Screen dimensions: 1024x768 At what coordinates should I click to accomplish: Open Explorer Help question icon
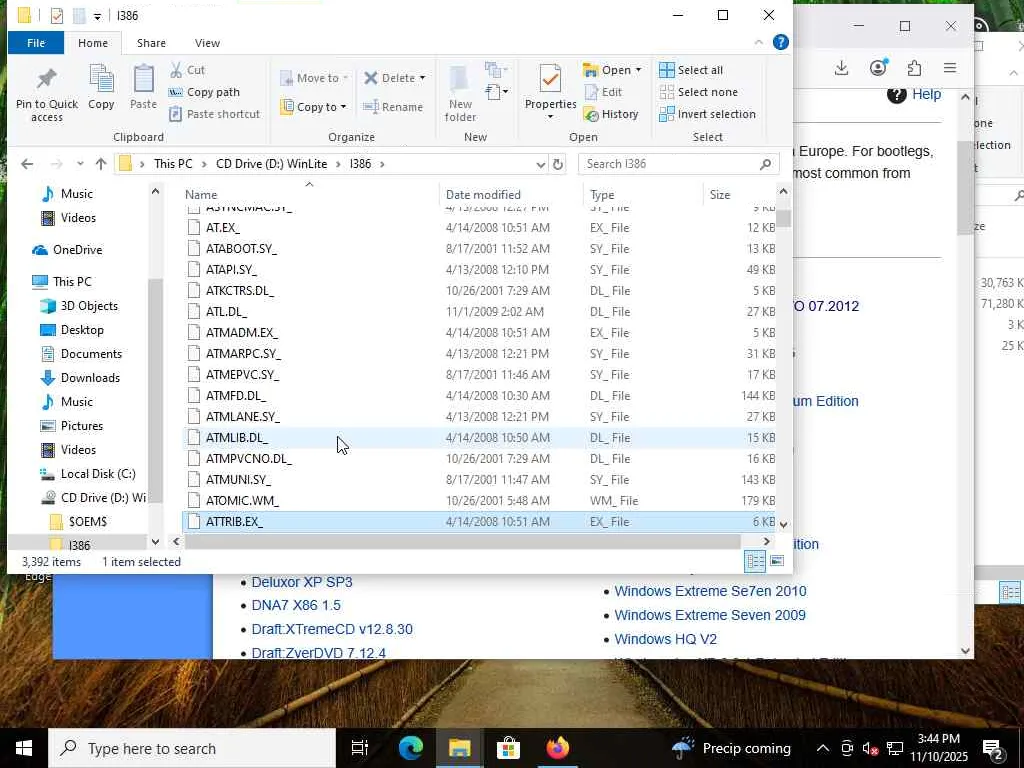click(780, 42)
